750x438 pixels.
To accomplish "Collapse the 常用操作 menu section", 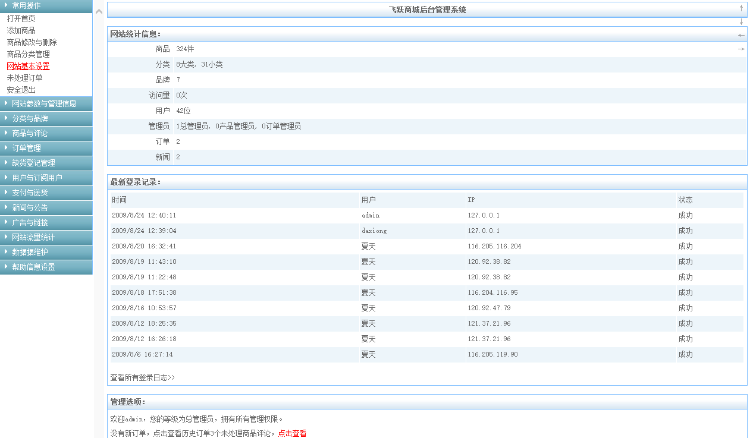I will pos(46,6).
